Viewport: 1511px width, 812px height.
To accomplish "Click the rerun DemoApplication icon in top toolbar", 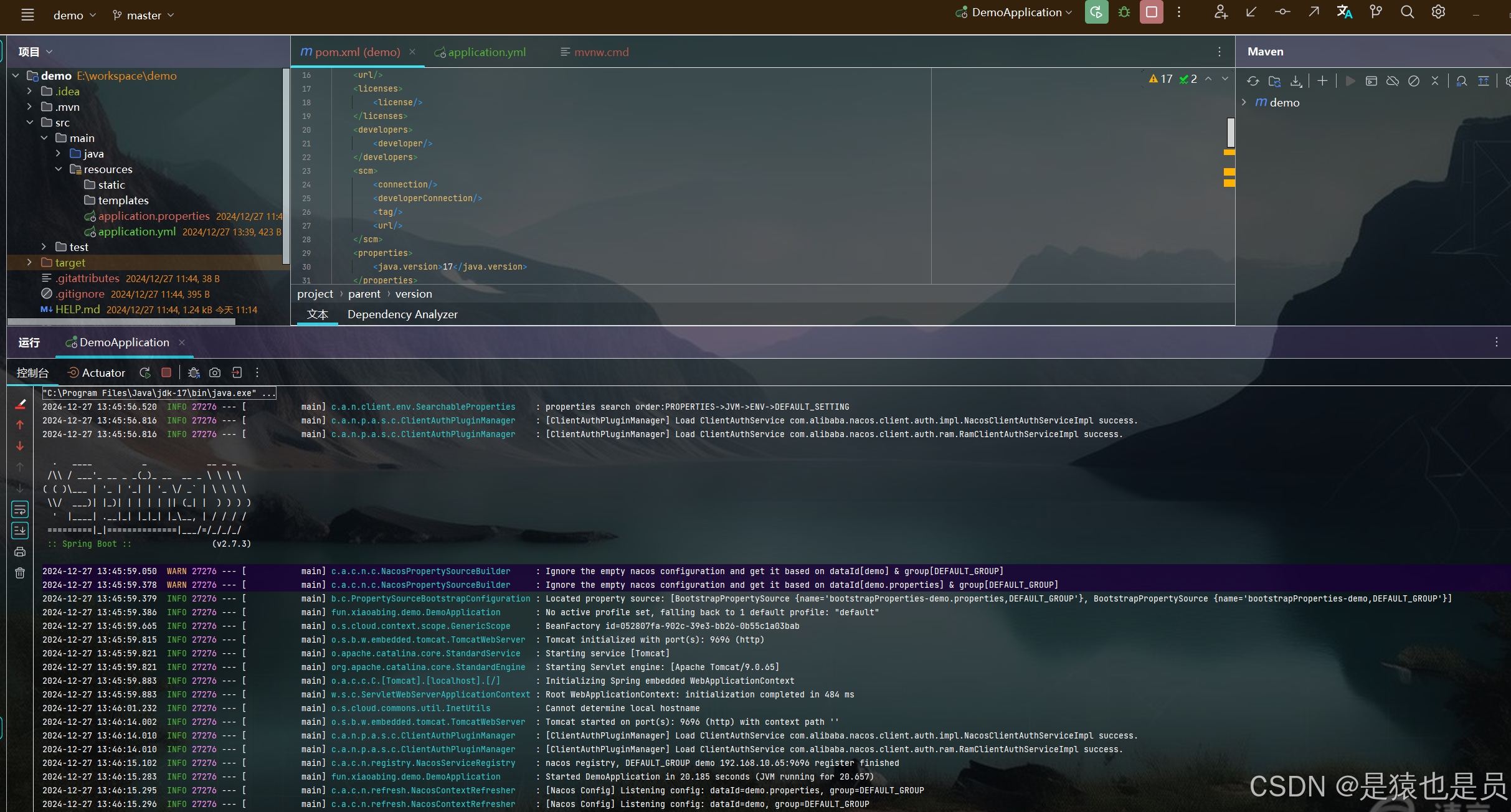I will click(x=1096, y=12).
